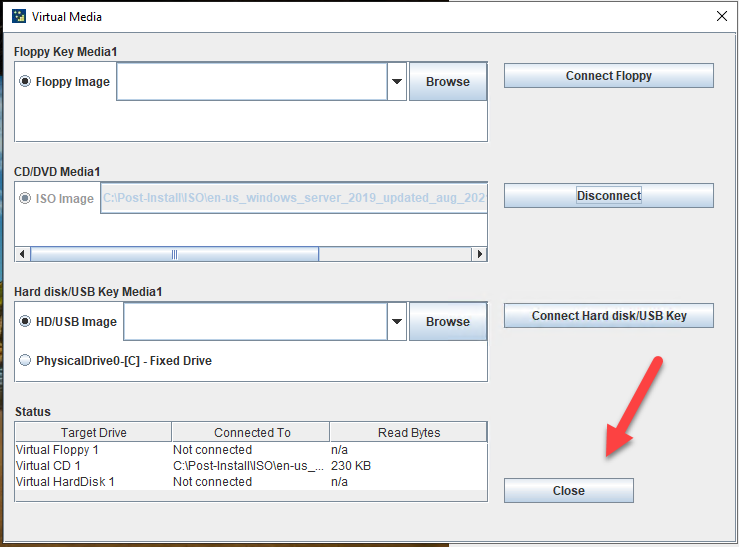Click the Virtual Media app icon in title bar

[17, 16]
